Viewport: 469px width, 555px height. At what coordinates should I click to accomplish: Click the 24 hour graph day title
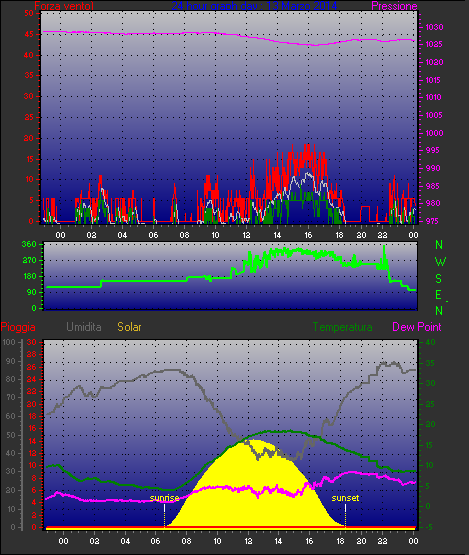click(x=254, y=6)
